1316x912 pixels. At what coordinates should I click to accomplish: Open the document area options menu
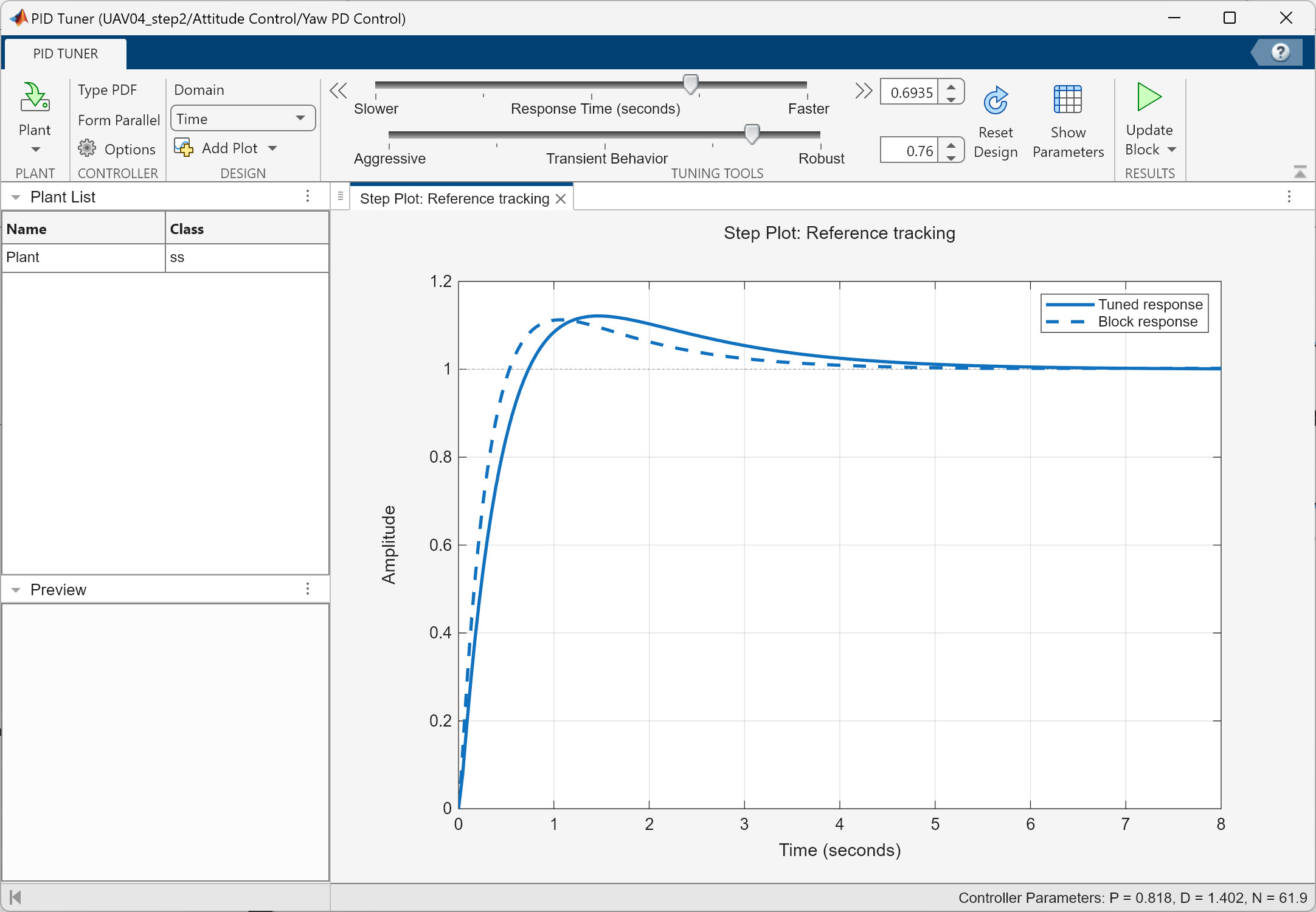1289,196
